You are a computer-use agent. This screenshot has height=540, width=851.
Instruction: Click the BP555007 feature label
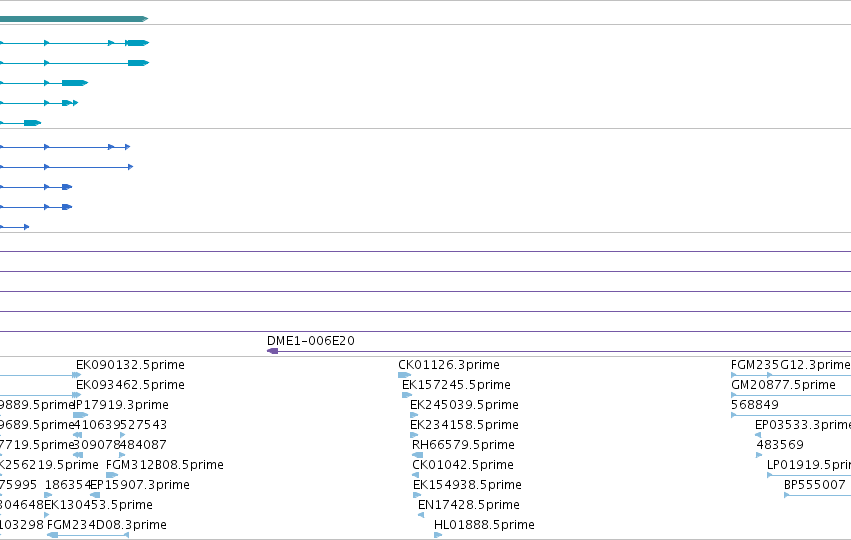815,485
